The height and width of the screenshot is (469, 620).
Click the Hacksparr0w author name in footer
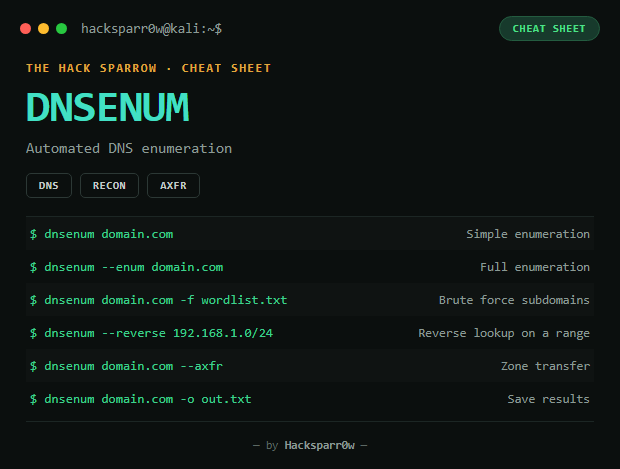point(319,445)
